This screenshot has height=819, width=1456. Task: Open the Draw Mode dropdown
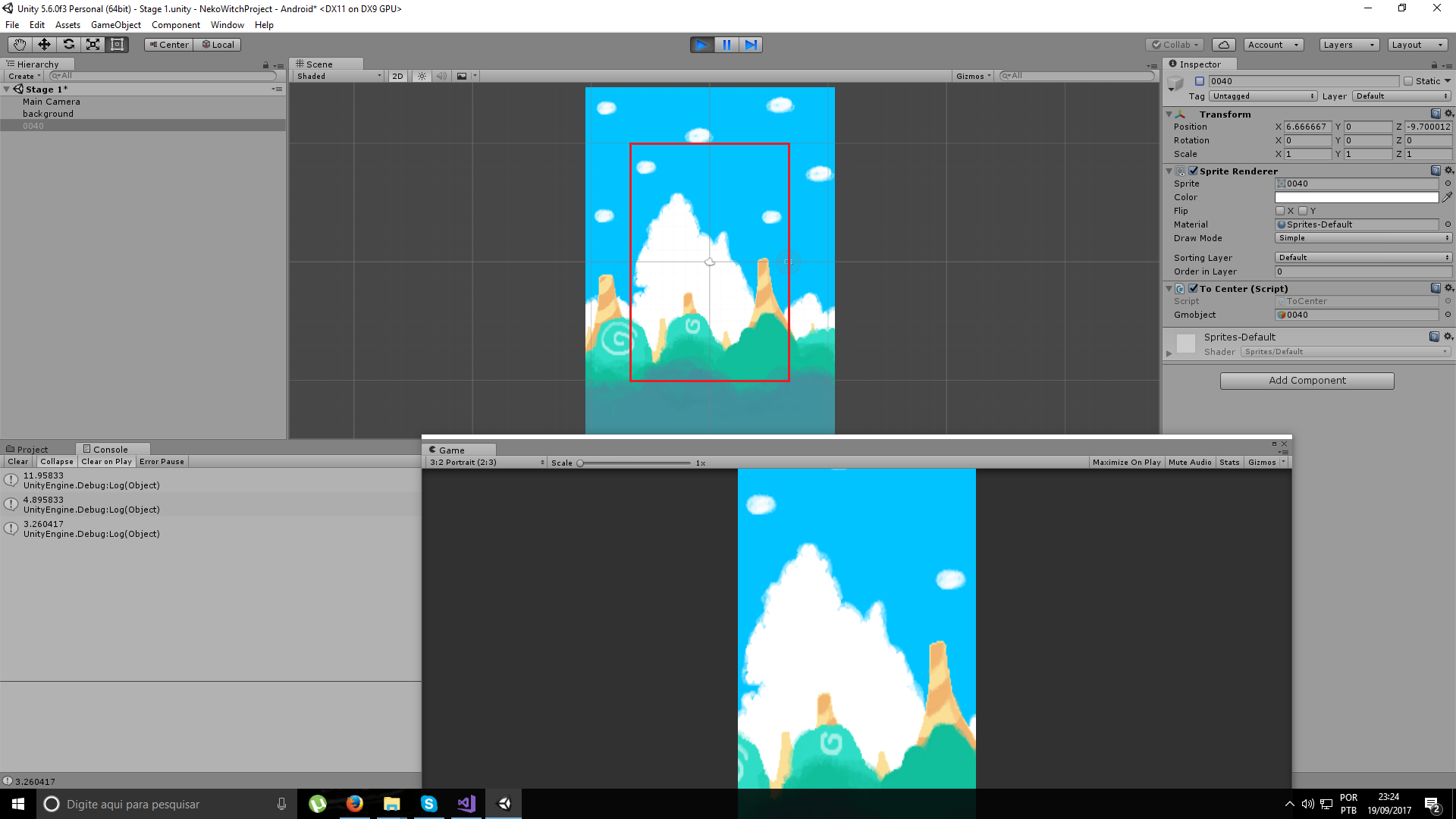(x=1363, y=238)
